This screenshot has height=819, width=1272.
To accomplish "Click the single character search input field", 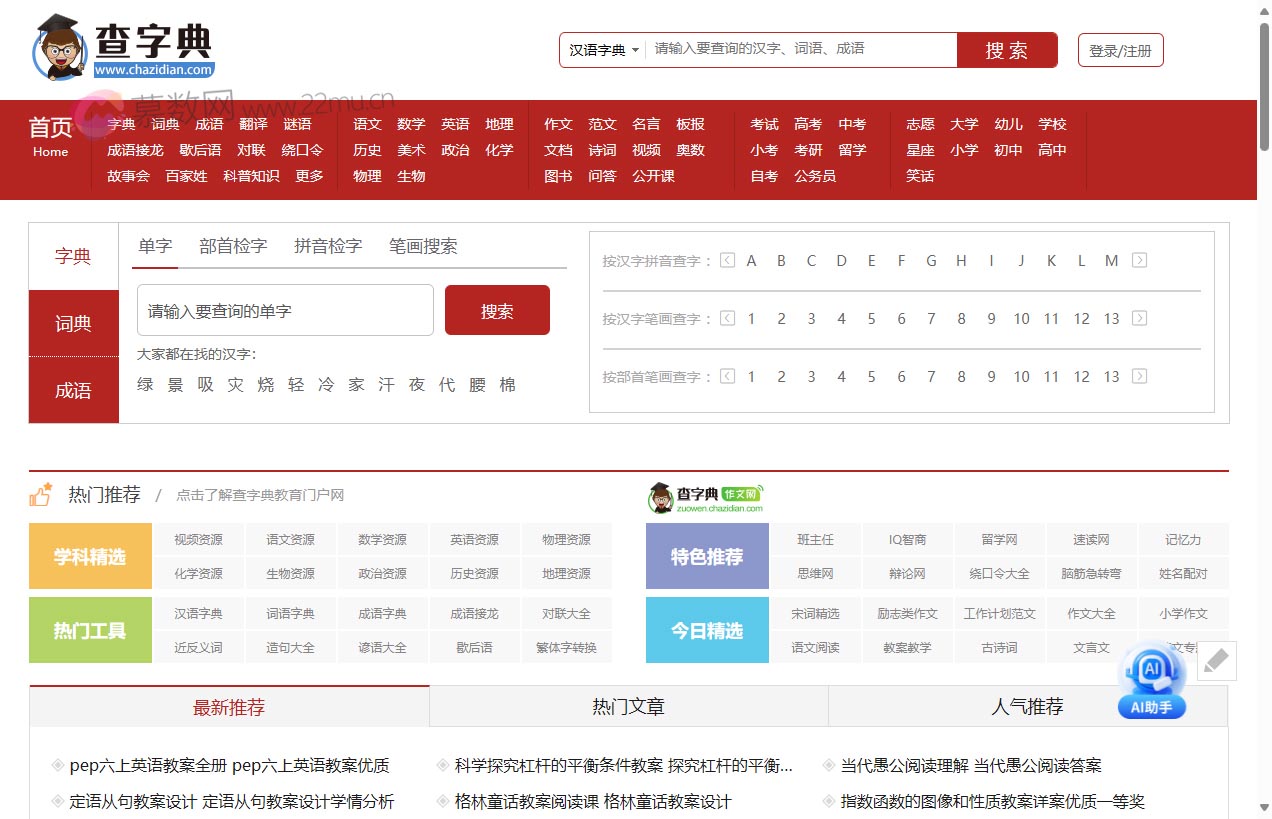I will point(285,310).
